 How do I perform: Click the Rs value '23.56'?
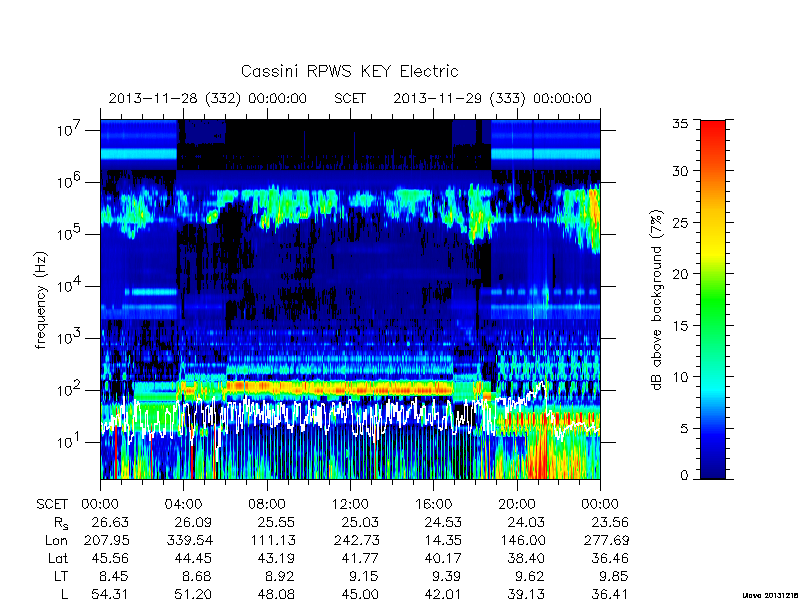pyautogui.click(x=610, y=522)
